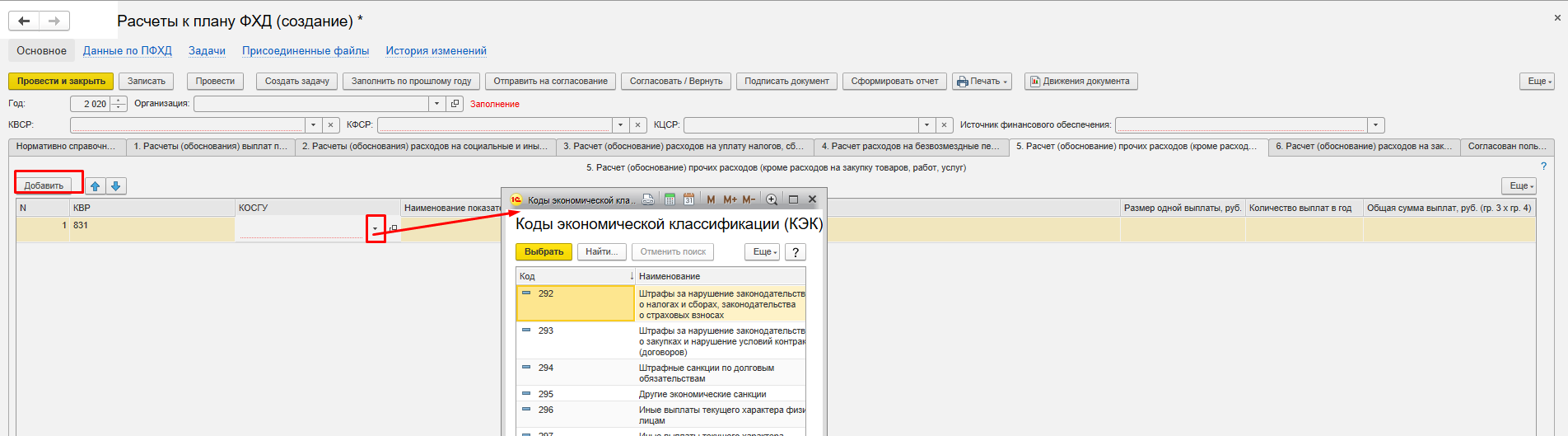Open КОСГУ cell's open-form icon
The width and height of the screenshot is (1568, 436).
pos(393,228)
